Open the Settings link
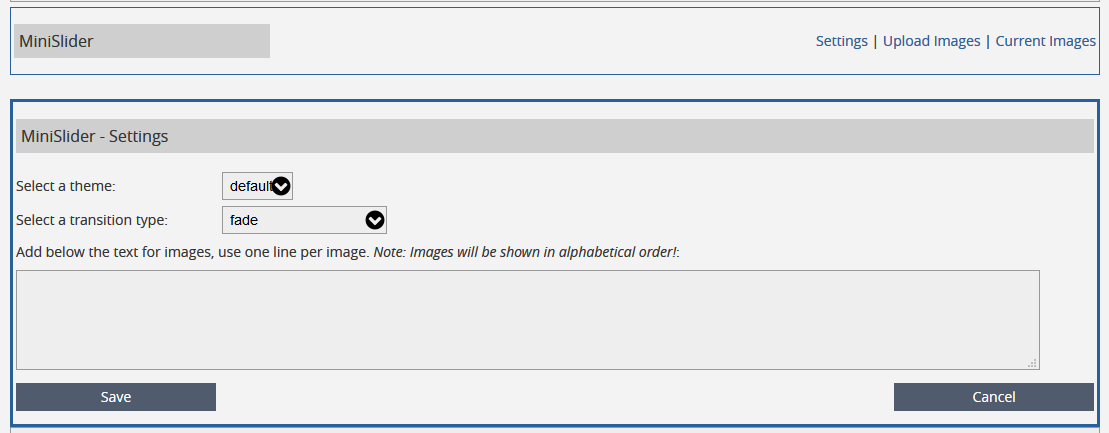Image resolution: width=1109 pixels, height=433 pixels. pyautogui.click(x=841, y=41)
